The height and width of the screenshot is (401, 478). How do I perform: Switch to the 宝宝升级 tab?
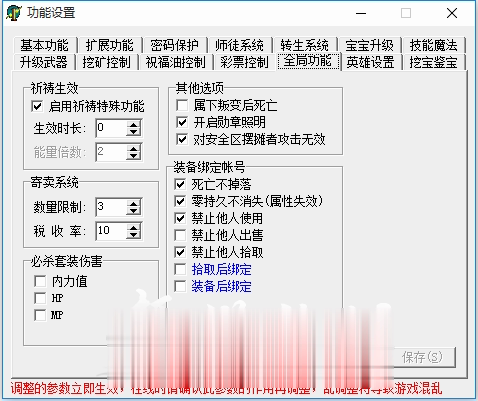point(369,45)
